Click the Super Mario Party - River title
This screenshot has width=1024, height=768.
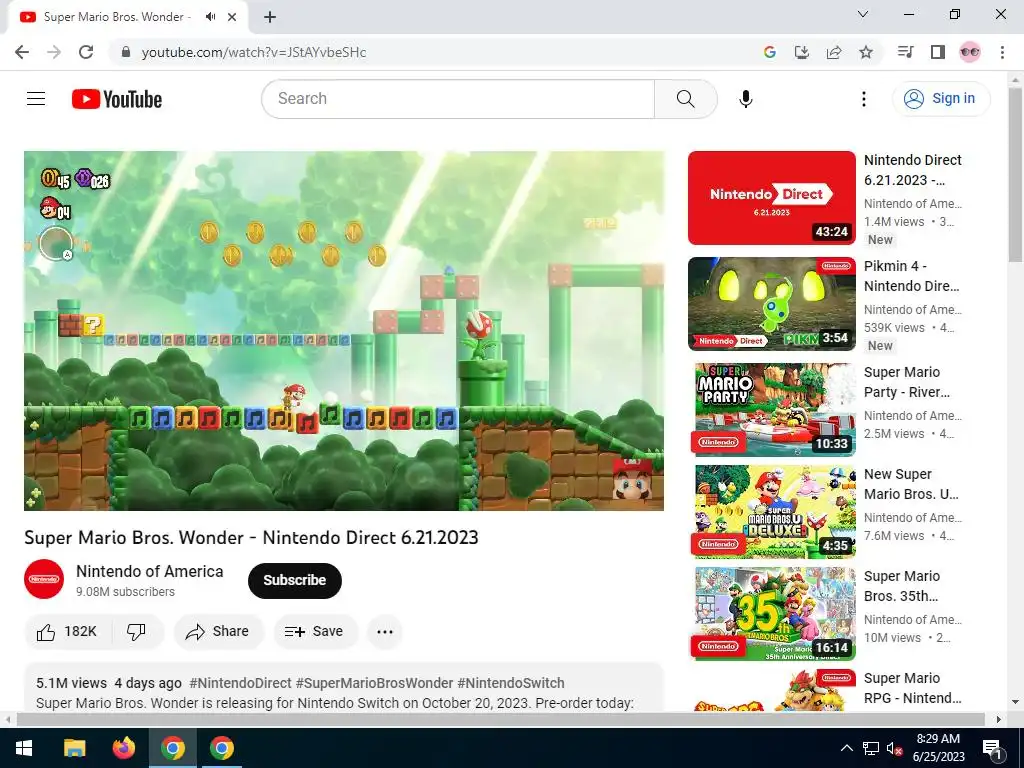[907, 382]
